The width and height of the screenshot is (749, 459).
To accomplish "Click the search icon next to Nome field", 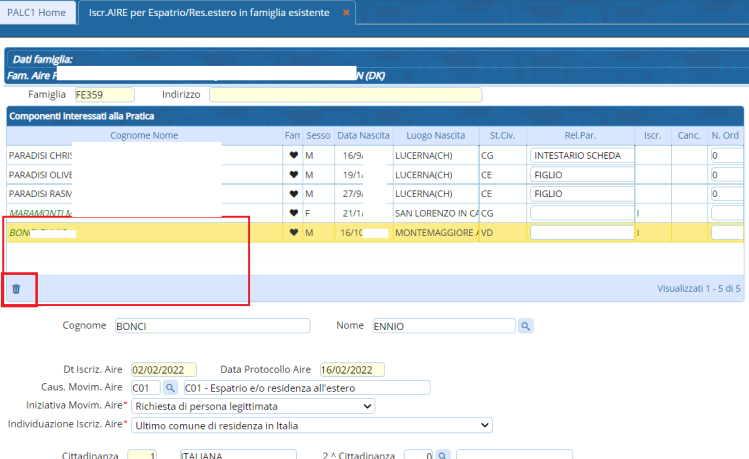I will pyautogui.click(x=525, y=326).
